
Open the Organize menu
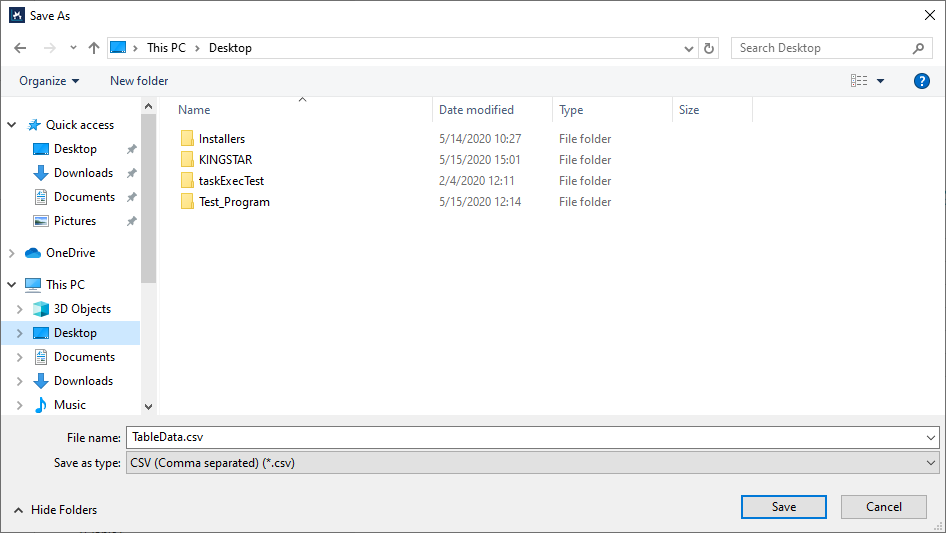coord(49,81)
